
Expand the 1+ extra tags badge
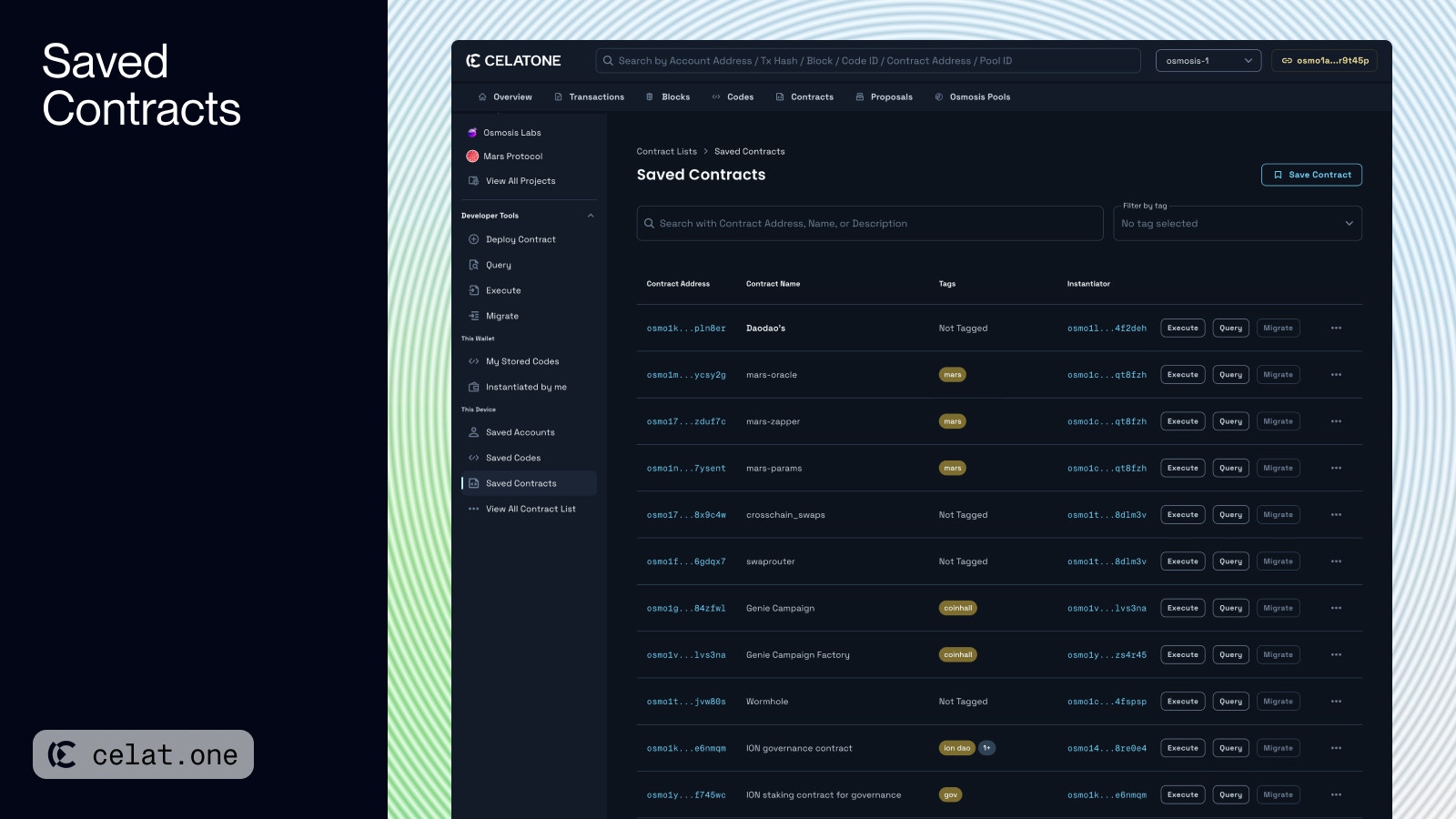(x=987, y=748)
